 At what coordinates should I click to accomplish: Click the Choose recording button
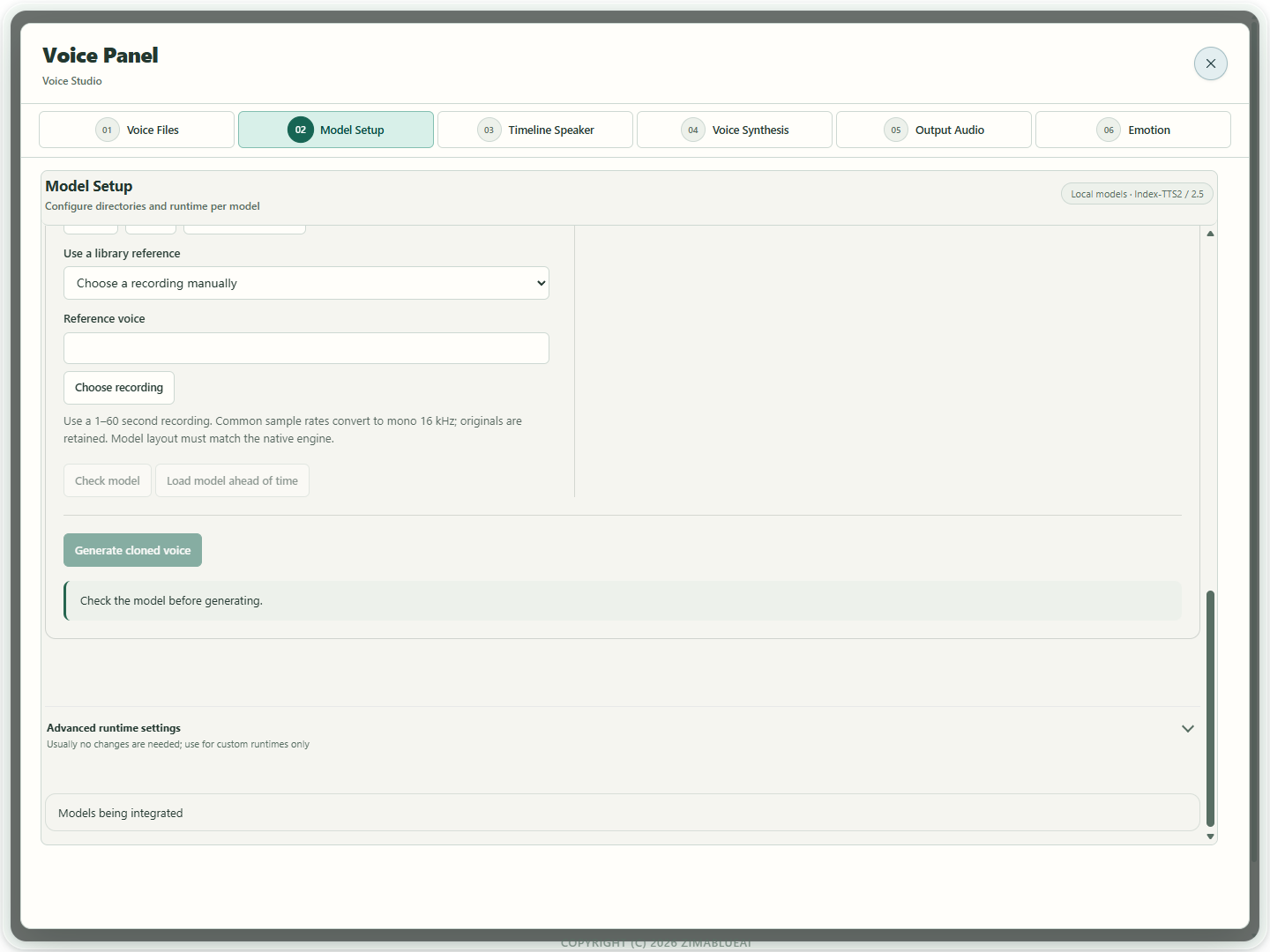119,388
